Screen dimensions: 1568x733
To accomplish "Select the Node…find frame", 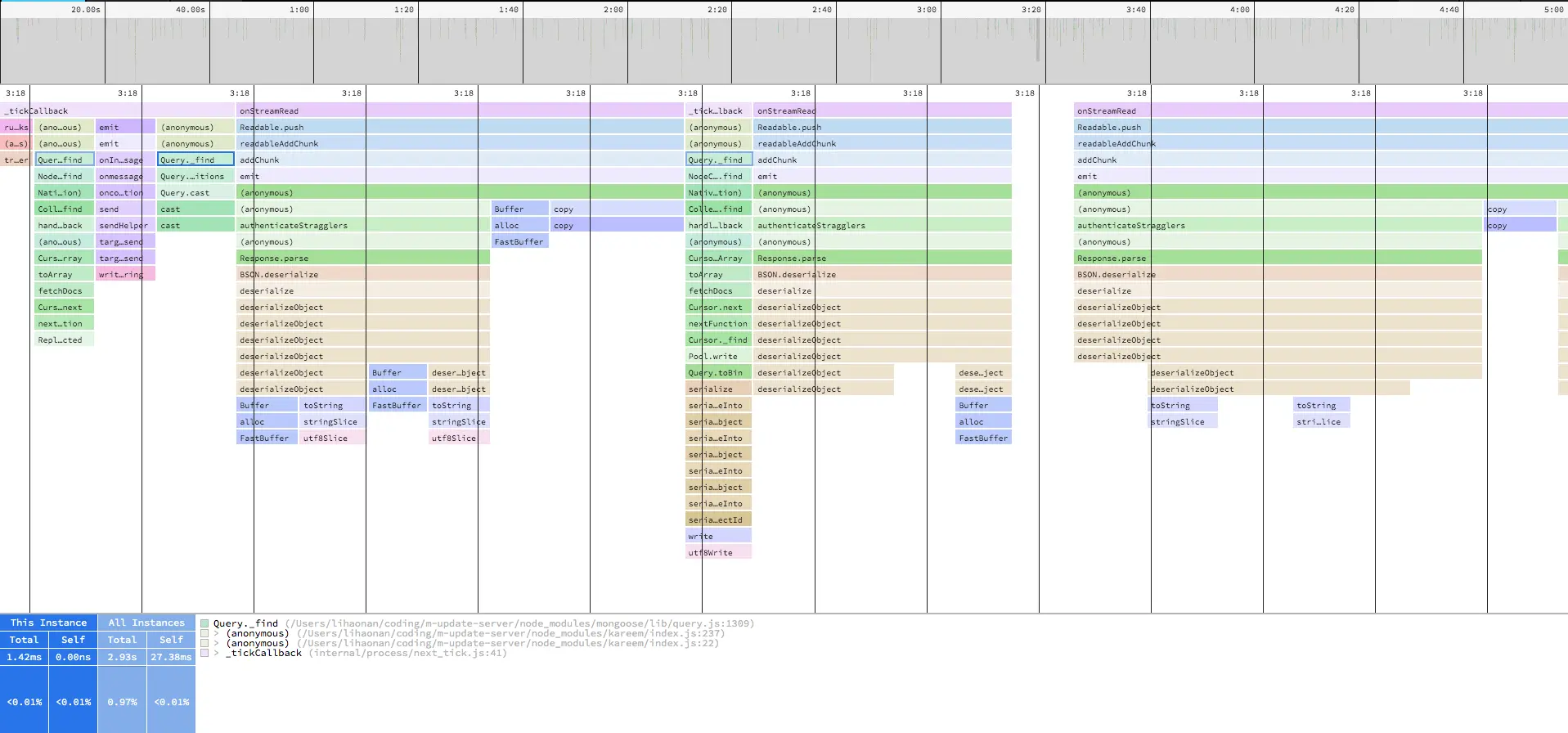I will pos(65,176).
